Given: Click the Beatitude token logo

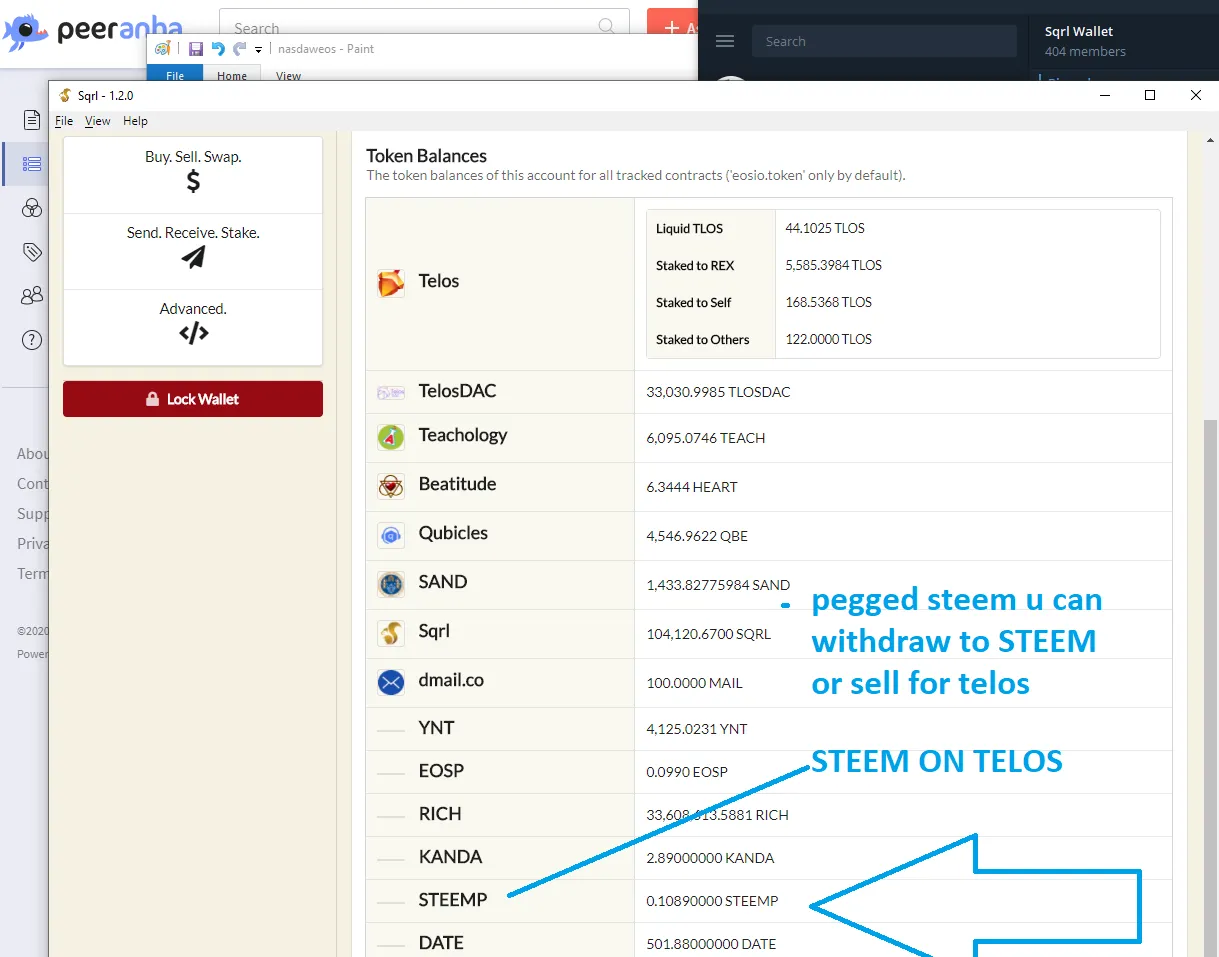Looking at the screenshot, I should [391, 486].
